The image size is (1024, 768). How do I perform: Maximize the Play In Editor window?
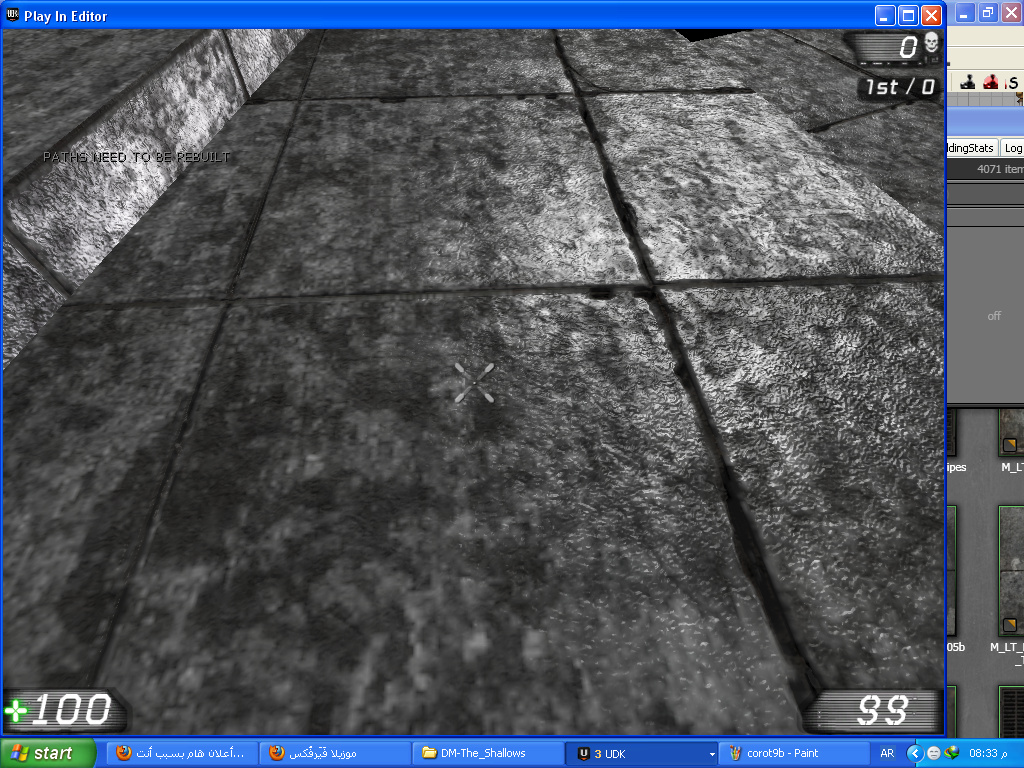[908, 16]
